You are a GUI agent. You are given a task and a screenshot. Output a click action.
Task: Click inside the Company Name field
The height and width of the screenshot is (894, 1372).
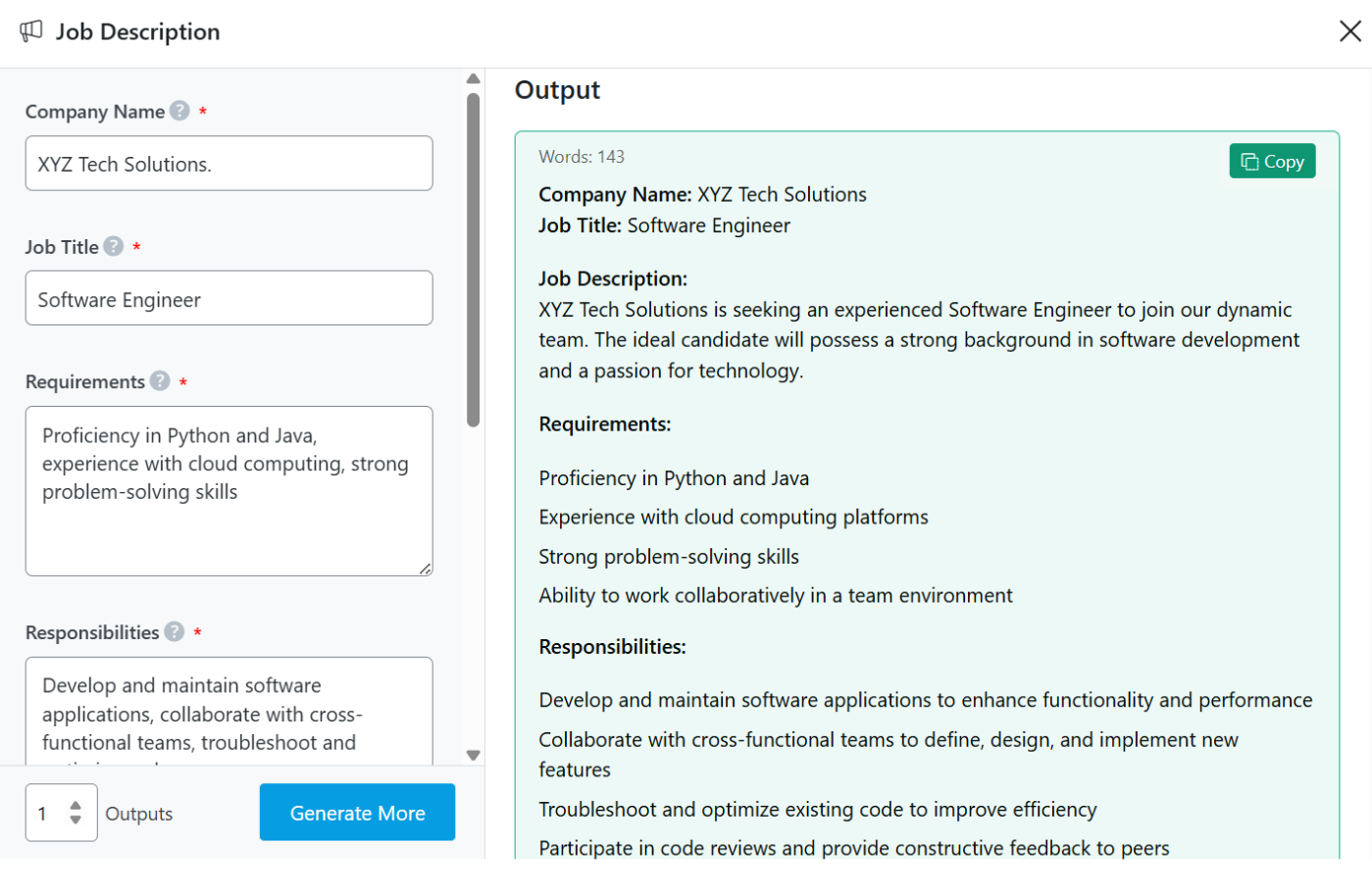[x=229, y=164]
